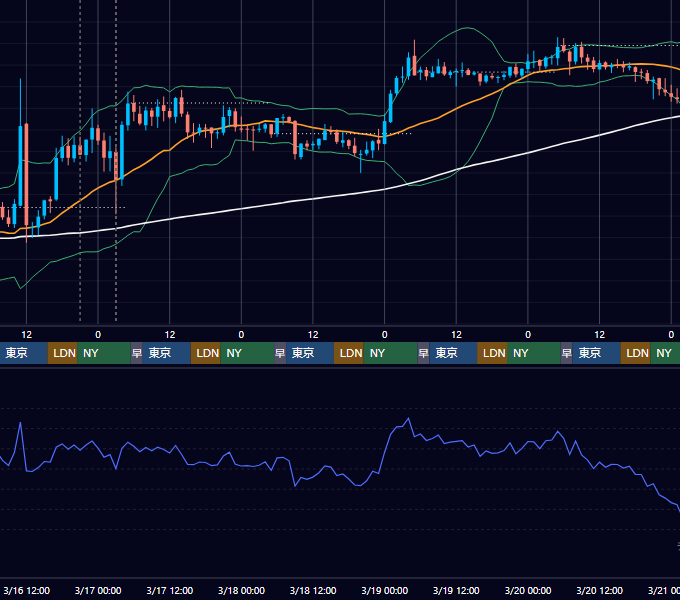
Task: Click the 東京 session block above 3/19 12:00
Action: click(453, 353)
